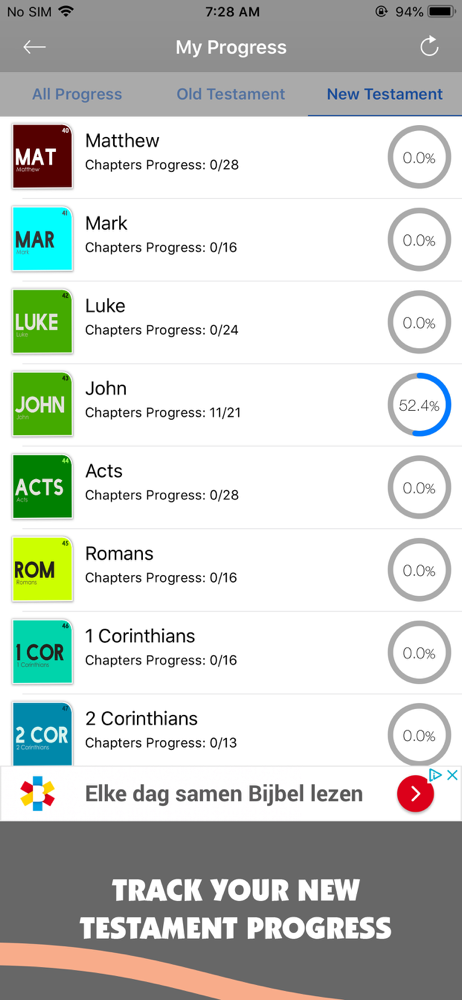This screenshot has height=1000, width=462.
Task: Switch to All Progress tab
Action: coord(77,94)
